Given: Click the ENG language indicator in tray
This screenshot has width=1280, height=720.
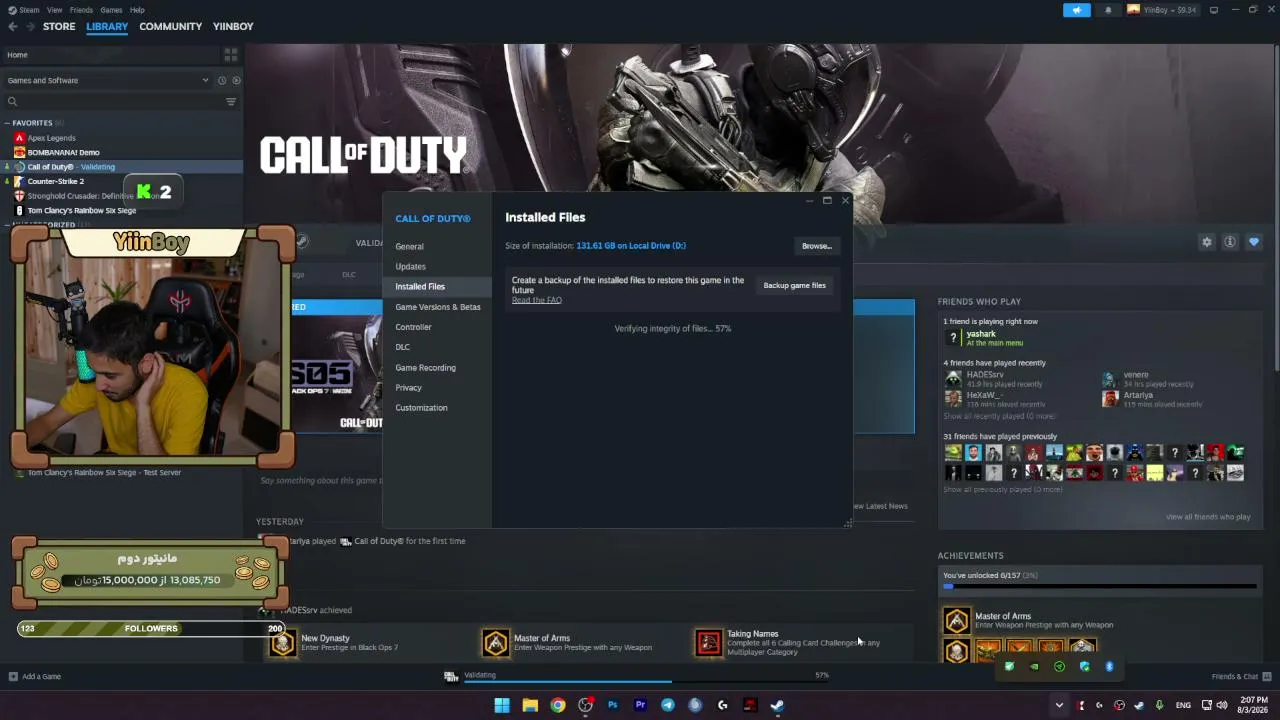Looking at the screenshot, I should tap(1183, 705).
